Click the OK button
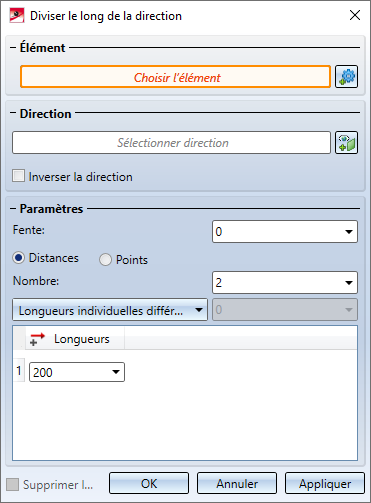This screenshot has width=371, height=503. [149, 483]
